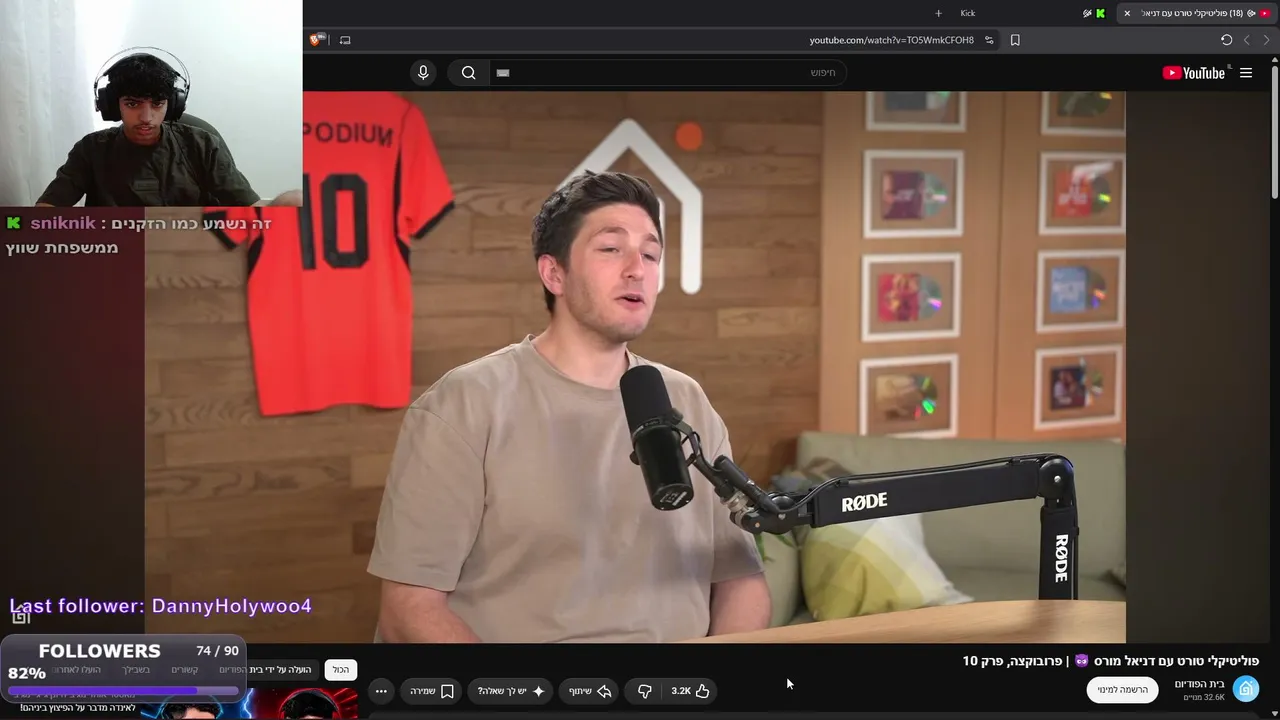
Task: Start voice search with the microphone icon
Action: click(x=423, y=72)
